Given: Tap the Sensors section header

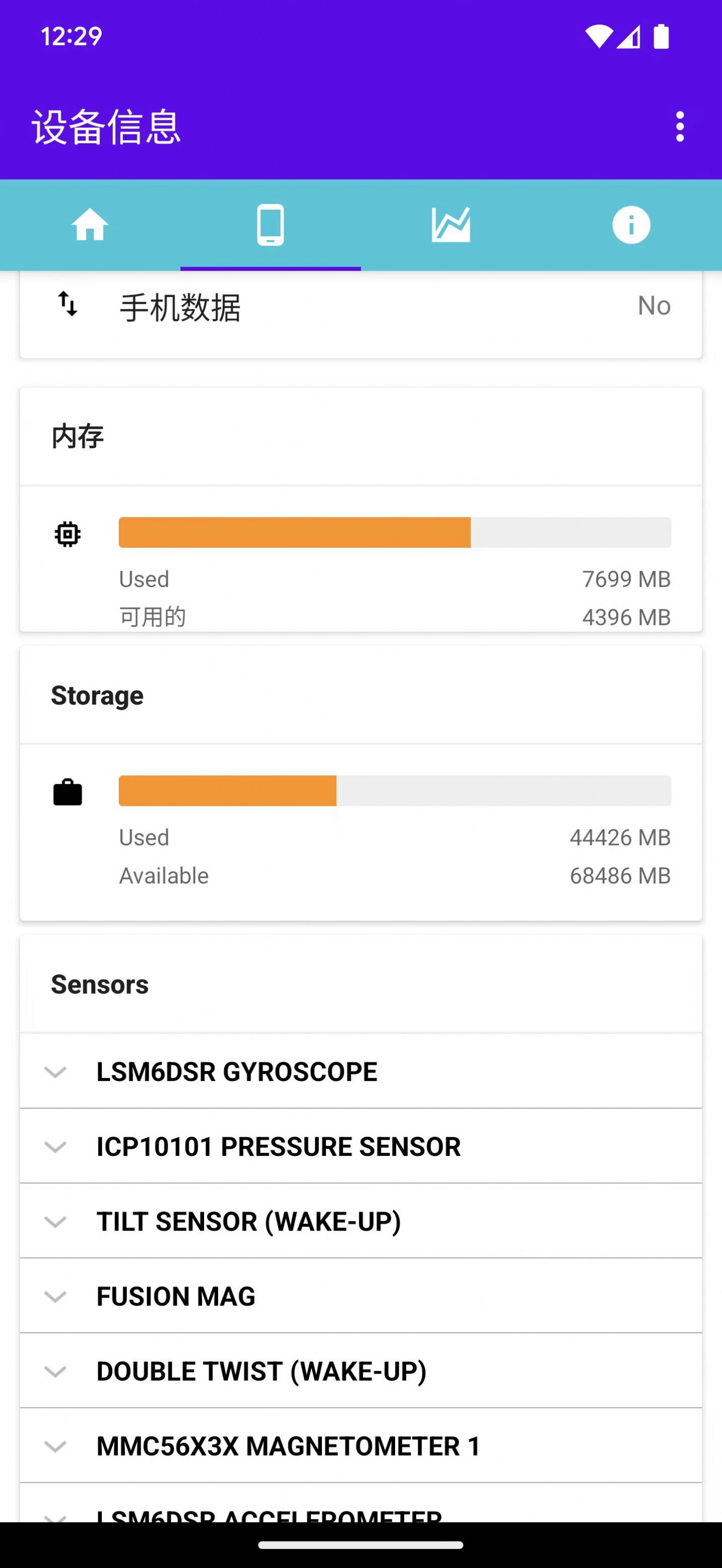Looking at the screenshot, I should pyautogui.click(x=100, y=984).
